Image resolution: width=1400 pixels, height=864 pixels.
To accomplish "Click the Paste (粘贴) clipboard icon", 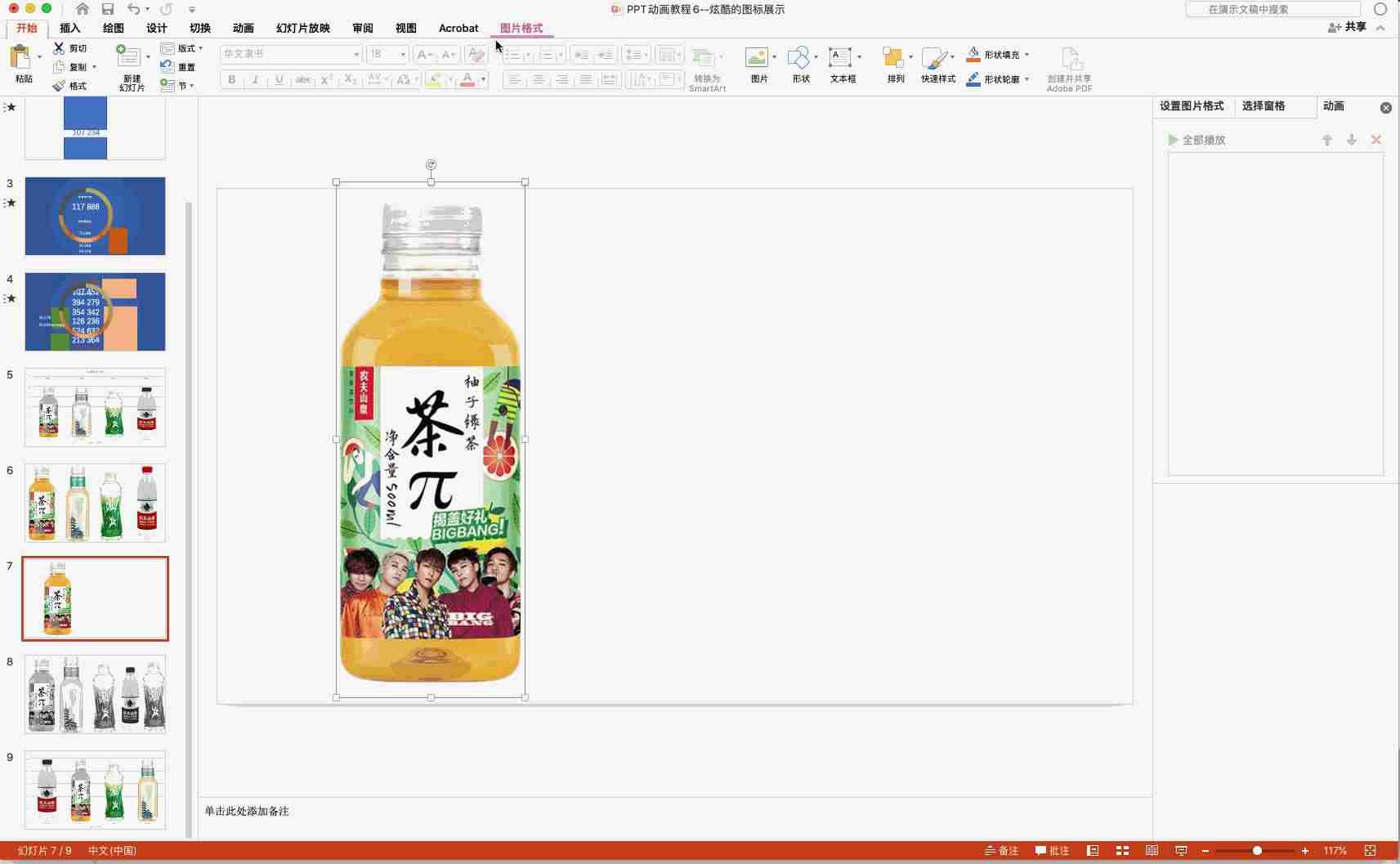I will click(x=20, y=57).
